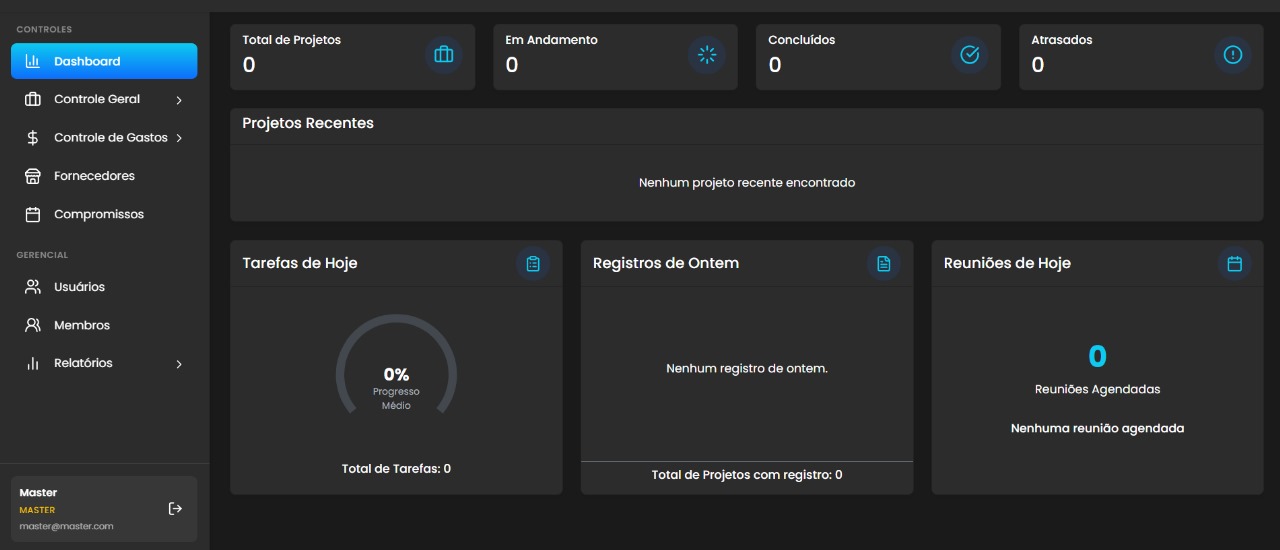
Task: Click the checkmark icon in Concluídos card
Action: pyautogui.click(x=969, y=55)
